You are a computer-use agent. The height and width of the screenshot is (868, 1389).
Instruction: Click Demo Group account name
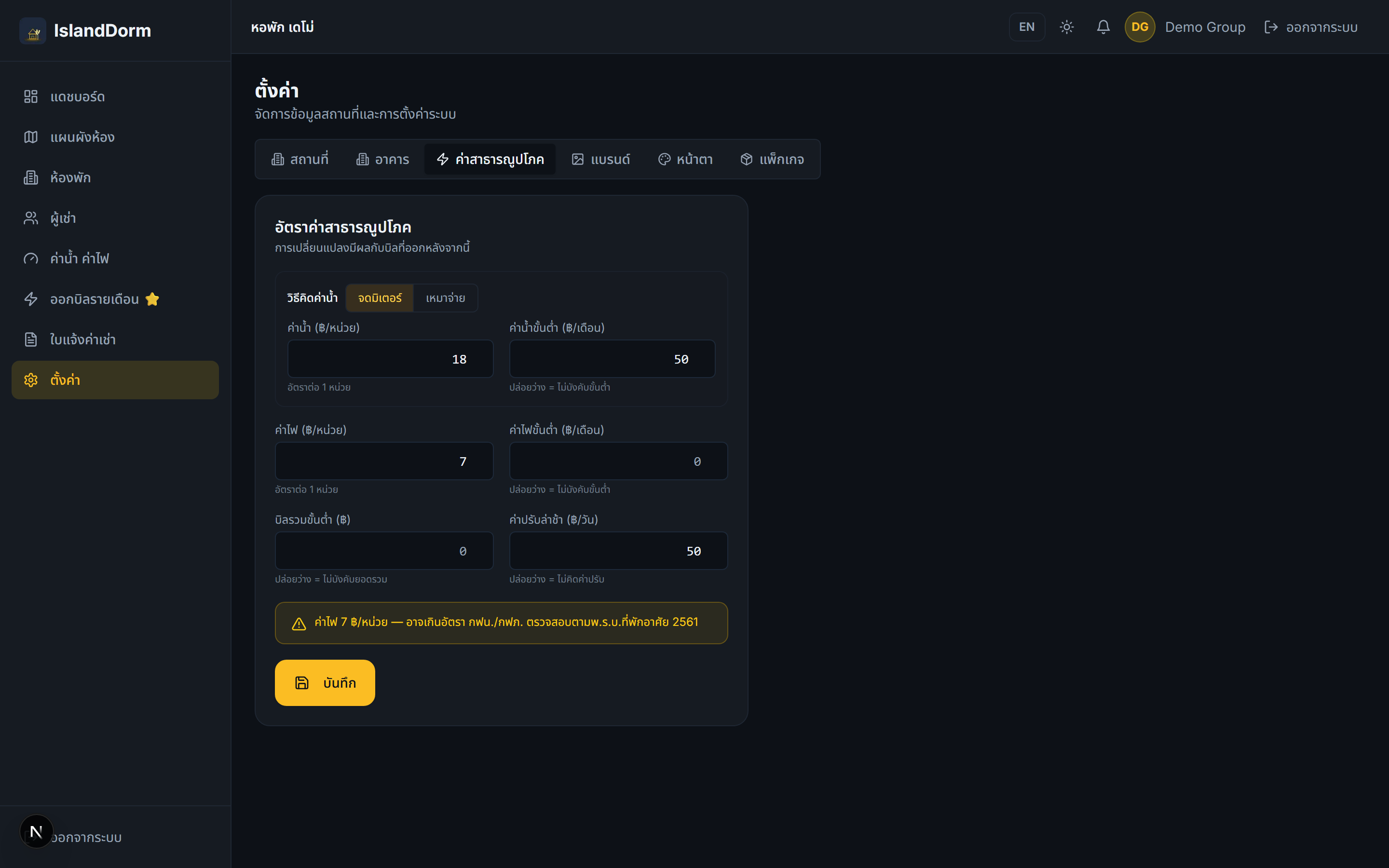coord(1205,27)
